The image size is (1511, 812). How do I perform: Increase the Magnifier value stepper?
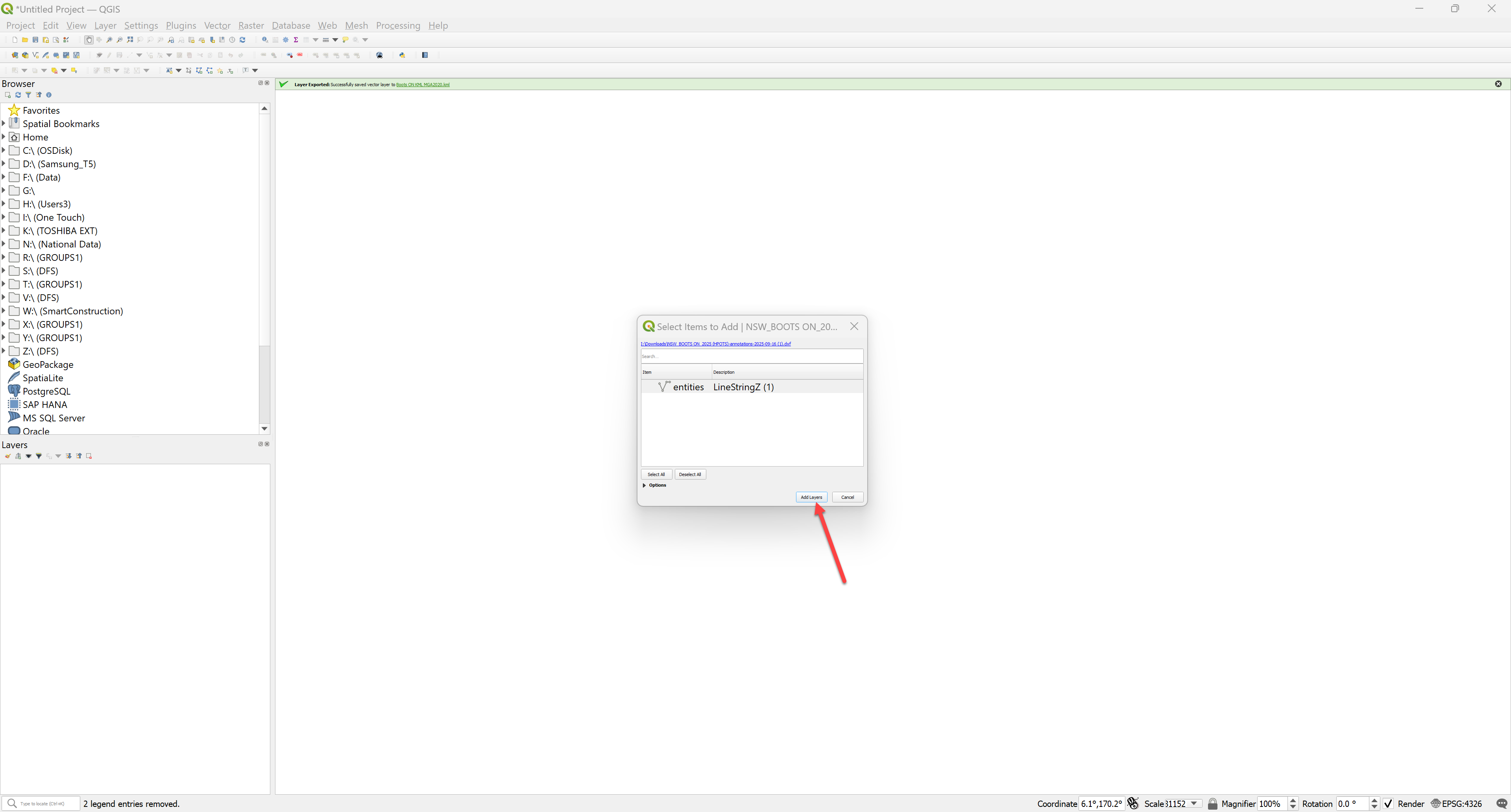coord(1292,800)
